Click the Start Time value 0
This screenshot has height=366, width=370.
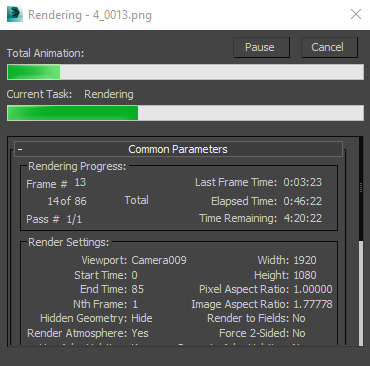pos(134,275)
